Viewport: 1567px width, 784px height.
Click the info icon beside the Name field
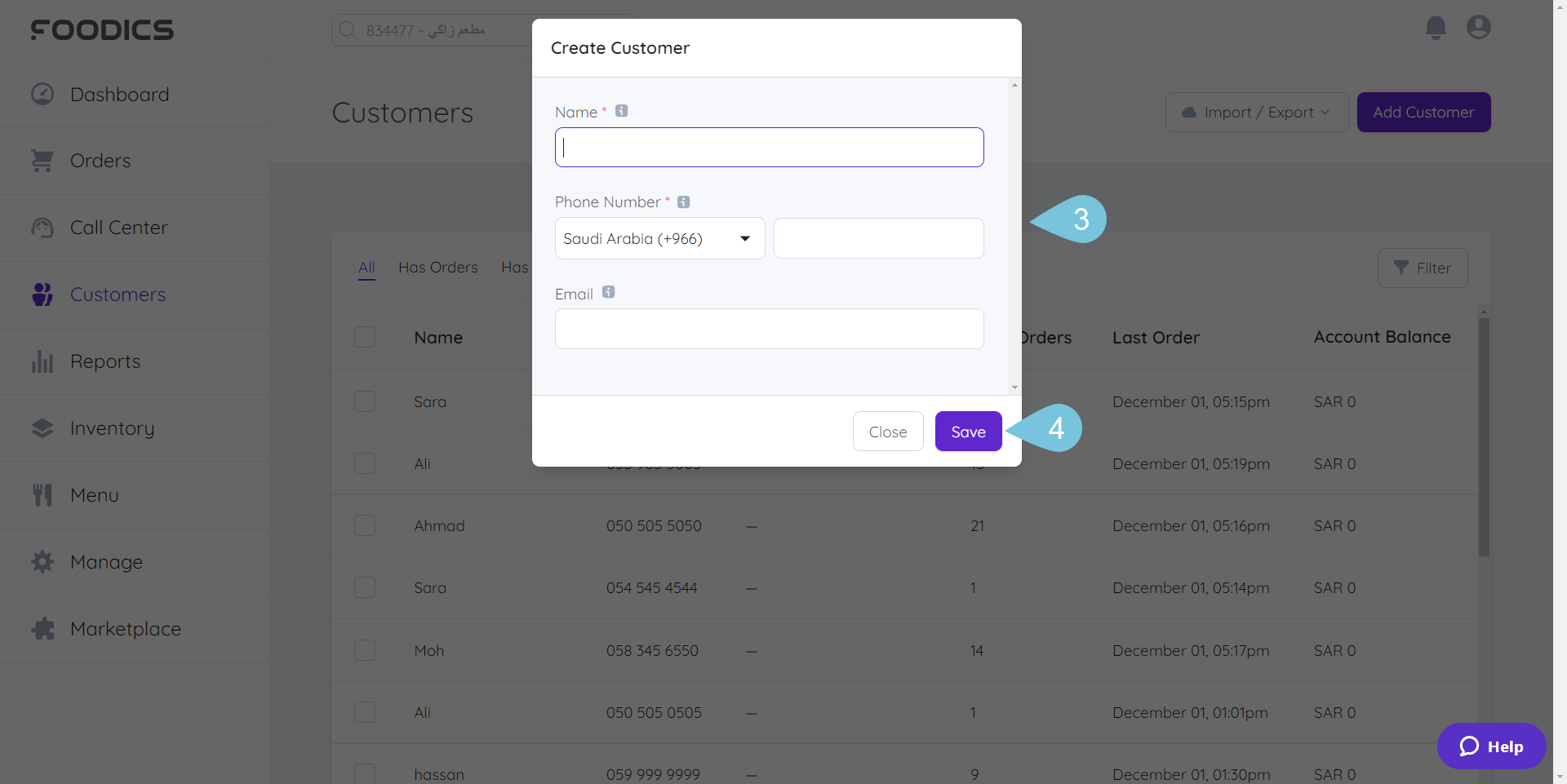tap(621, 110)
